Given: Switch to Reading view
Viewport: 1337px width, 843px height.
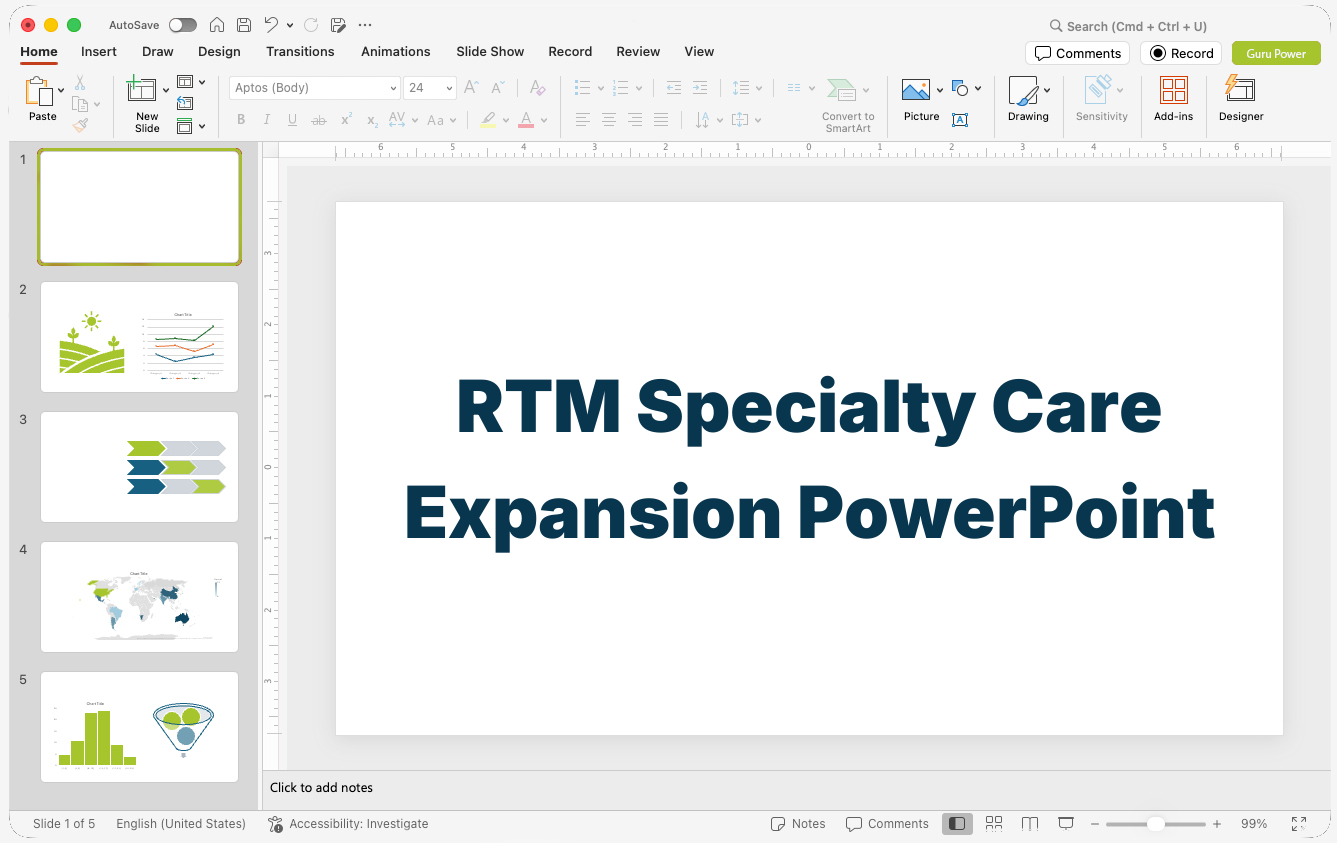Looking at the screenshot, I should click(1030, 824).
